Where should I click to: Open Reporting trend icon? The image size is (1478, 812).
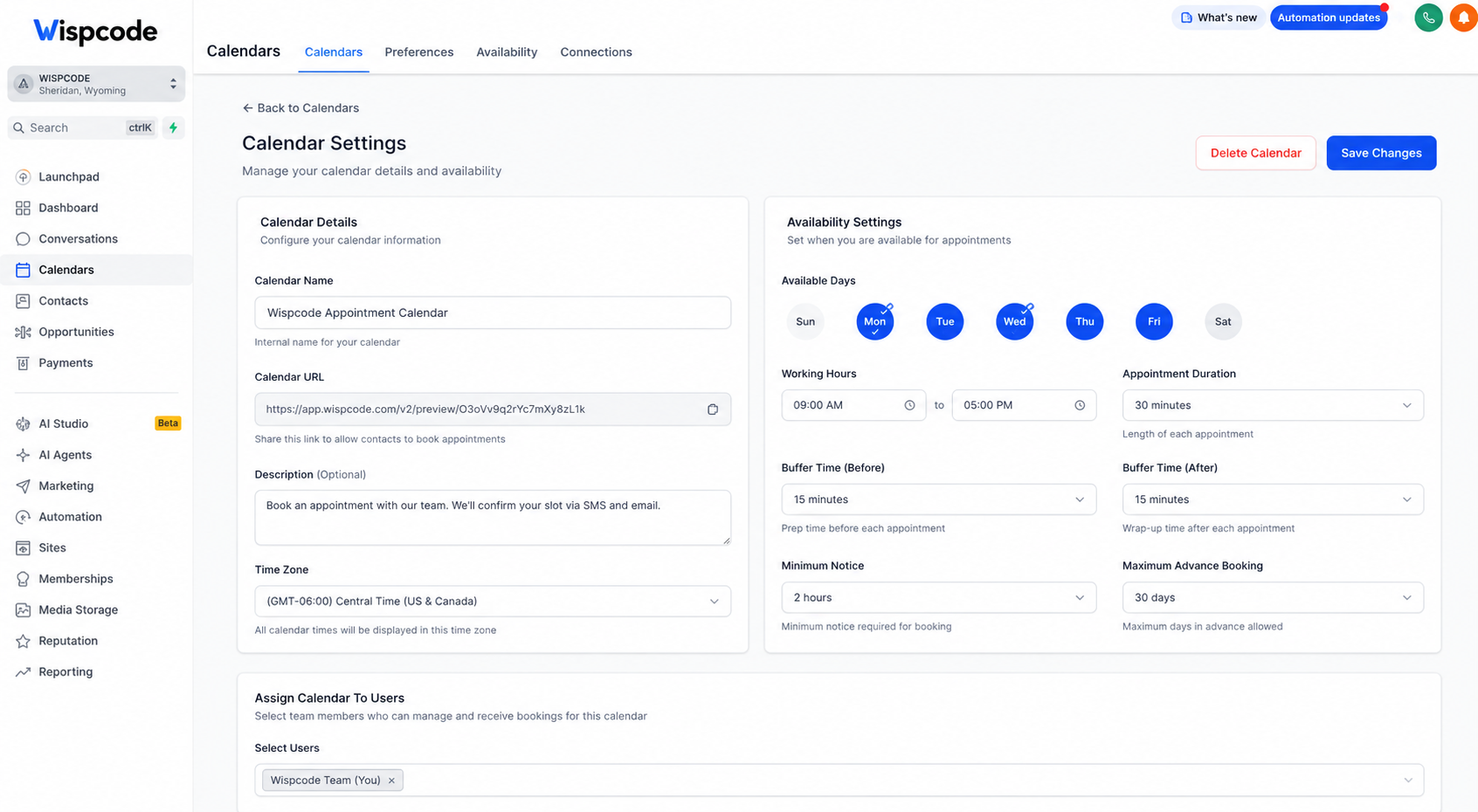(23, 671)
